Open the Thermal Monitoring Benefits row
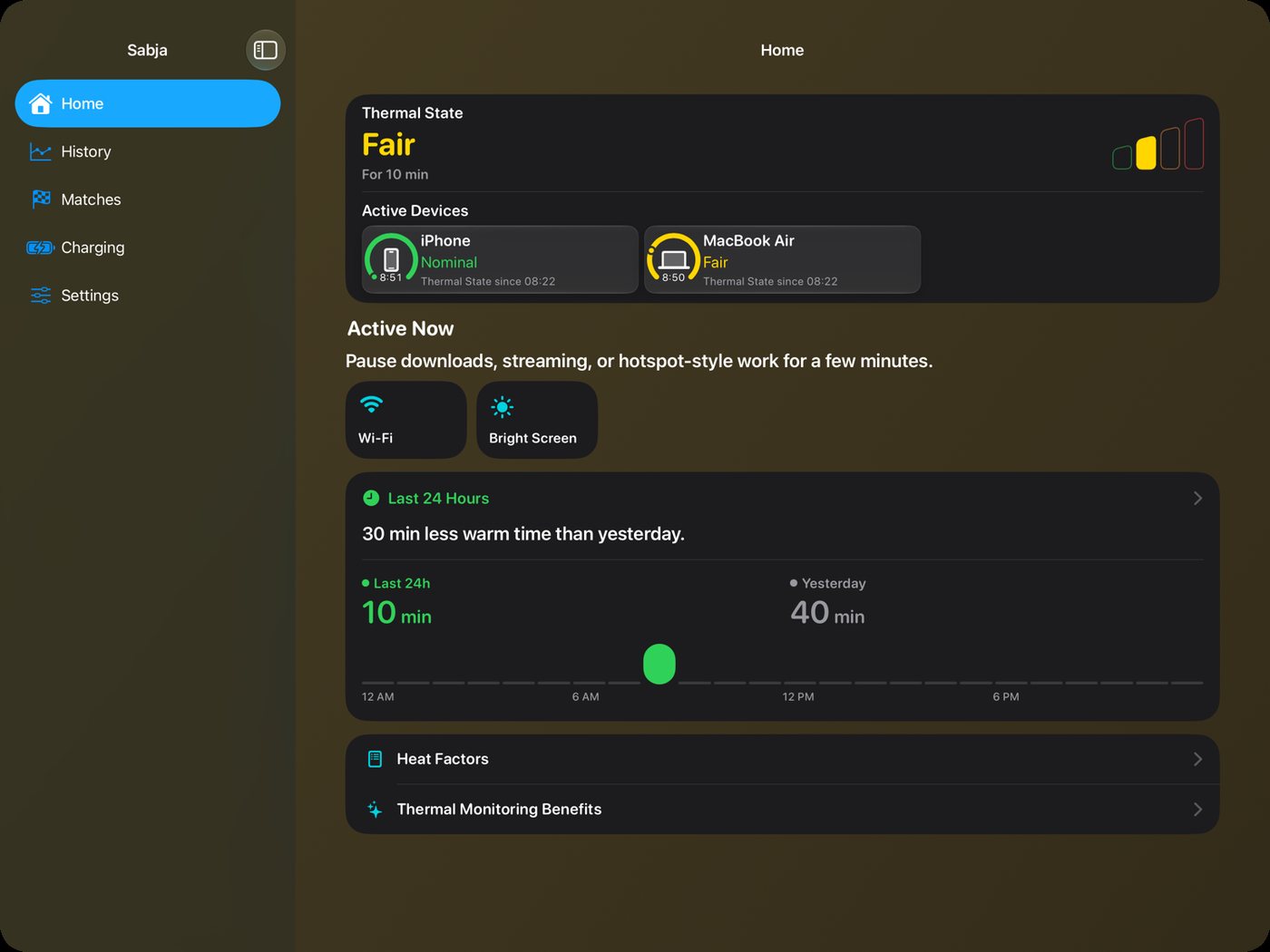 (x=782, y=809)
